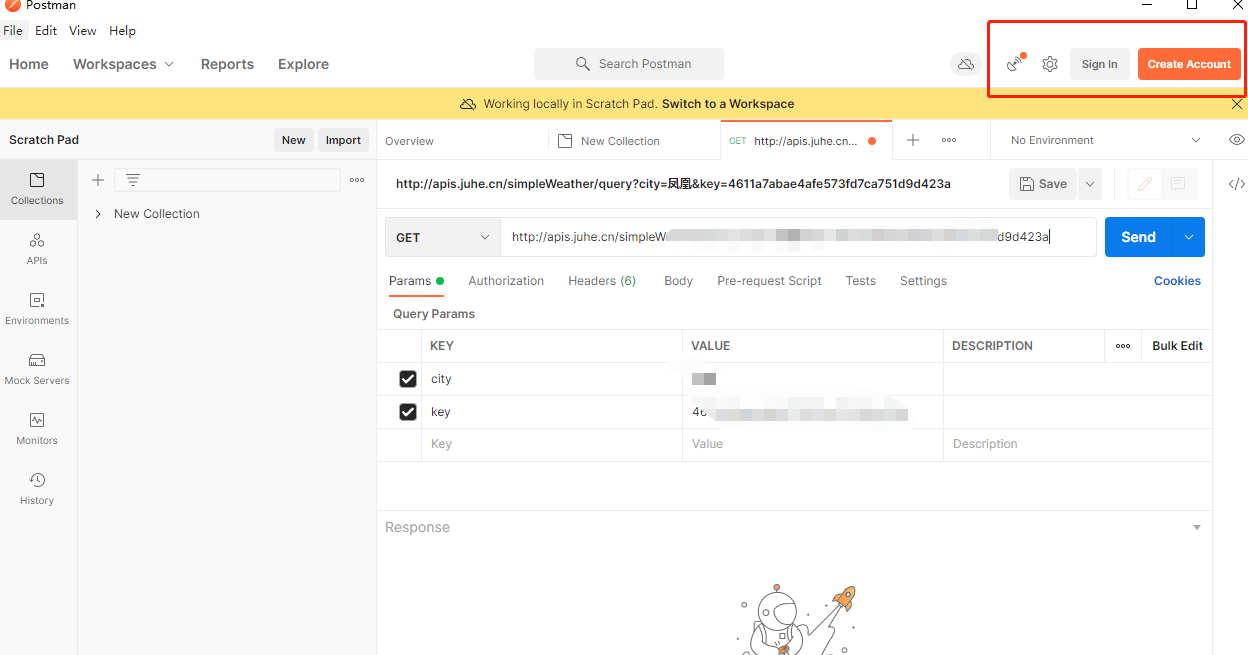Click the Bulk Edit link

1177,346
